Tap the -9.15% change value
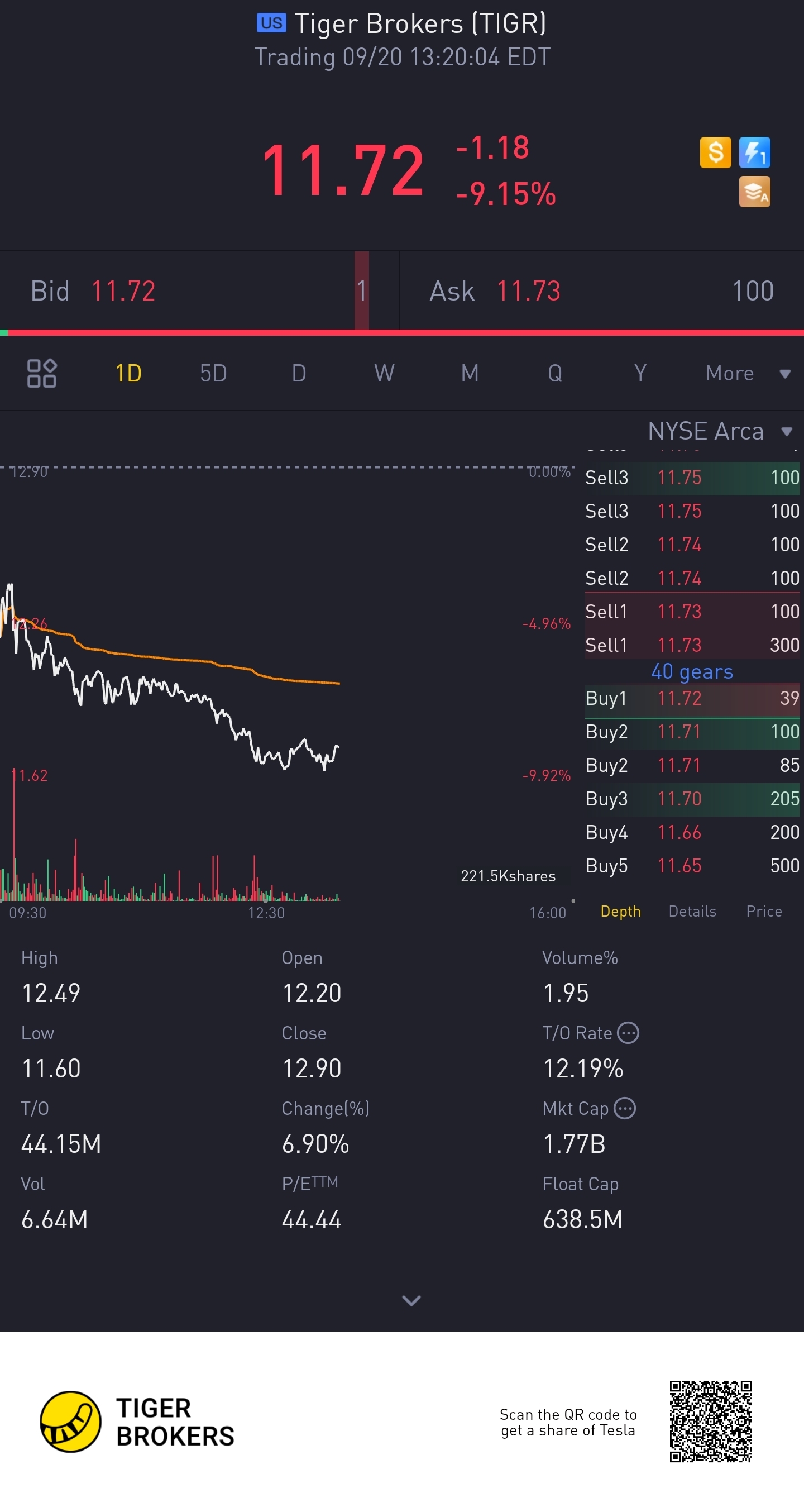 click(506, 194)
